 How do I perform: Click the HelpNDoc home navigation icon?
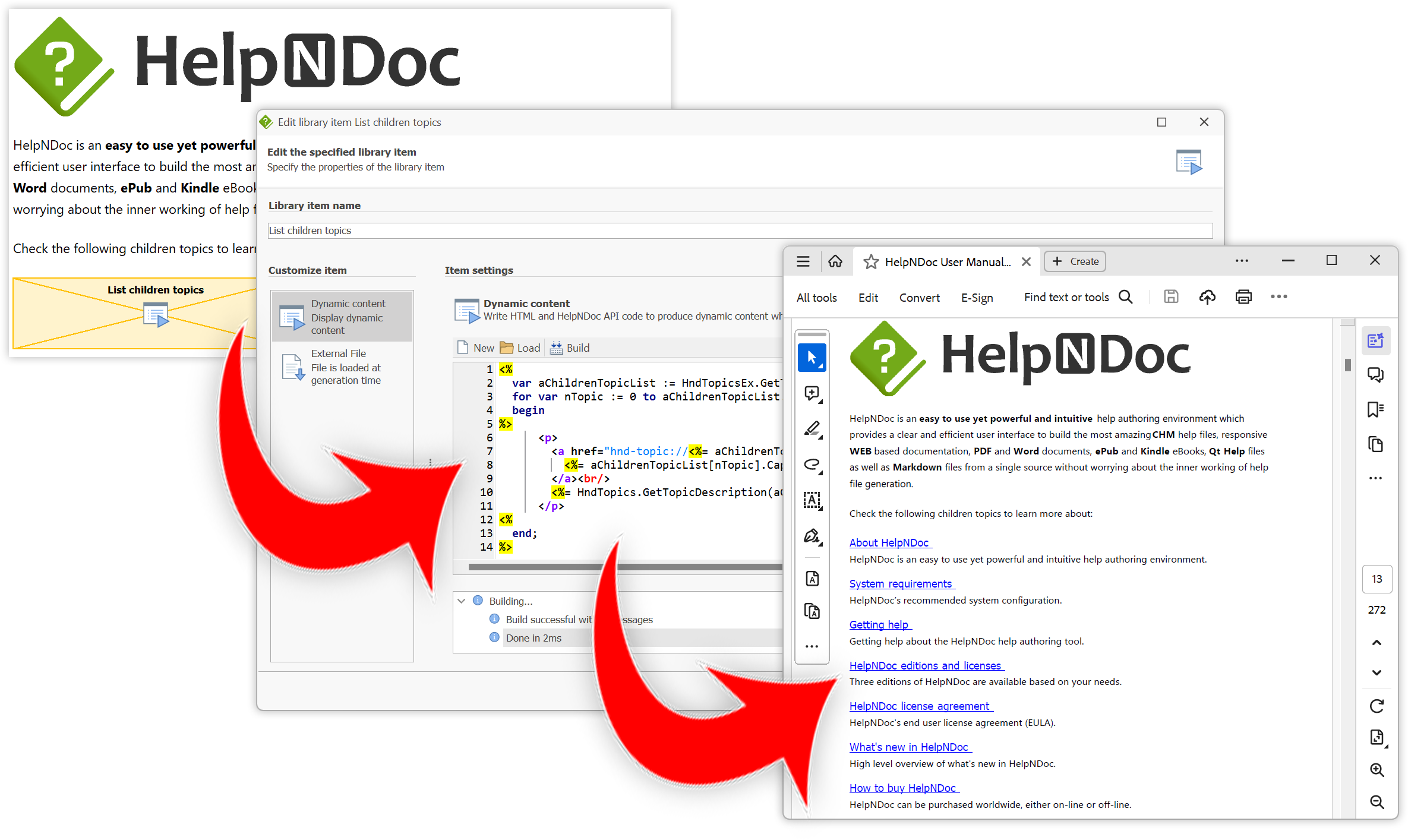point(836,261)
